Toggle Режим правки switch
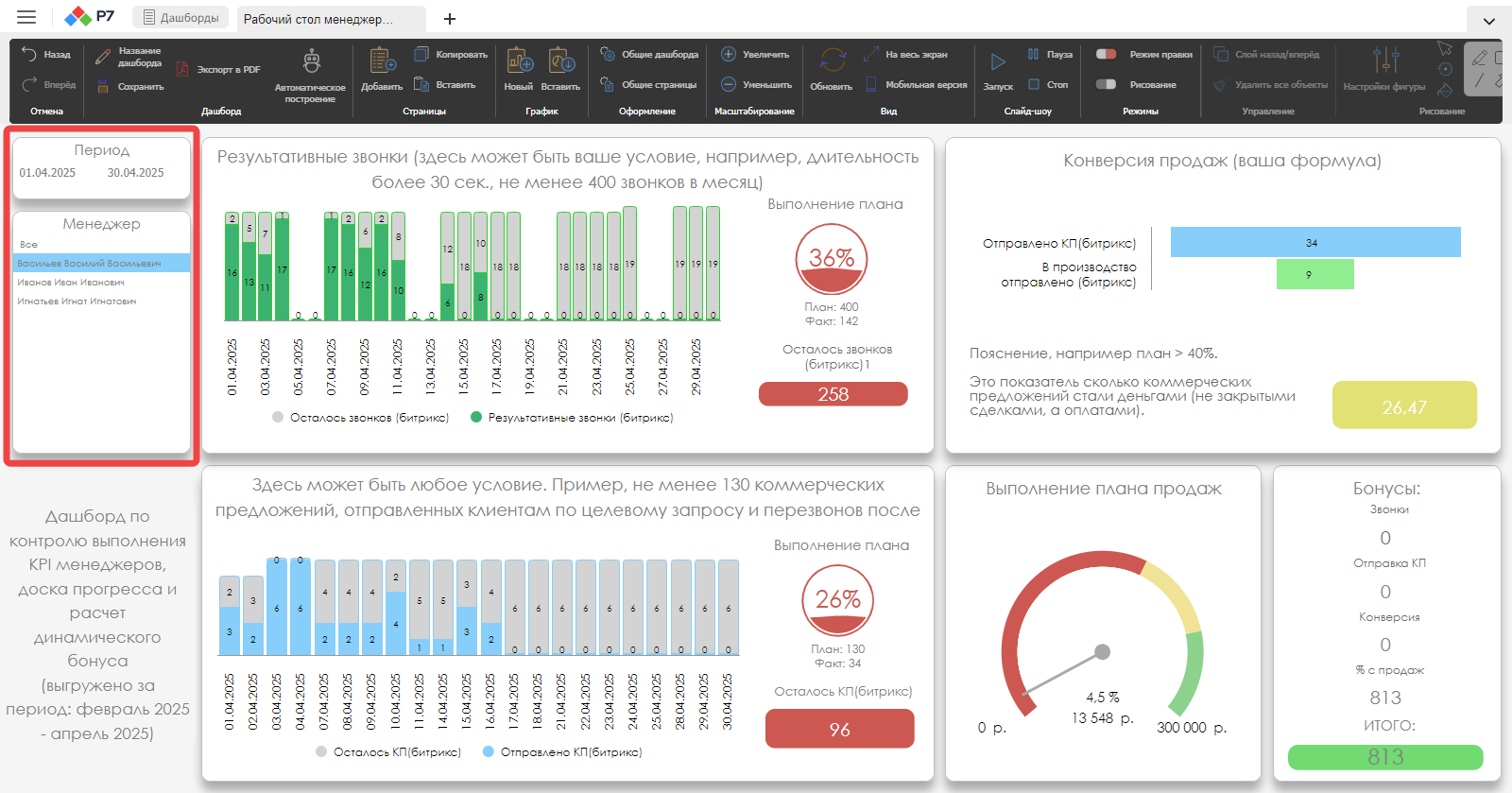This screenshot has width=1512, height=793. pos(1106,55)
